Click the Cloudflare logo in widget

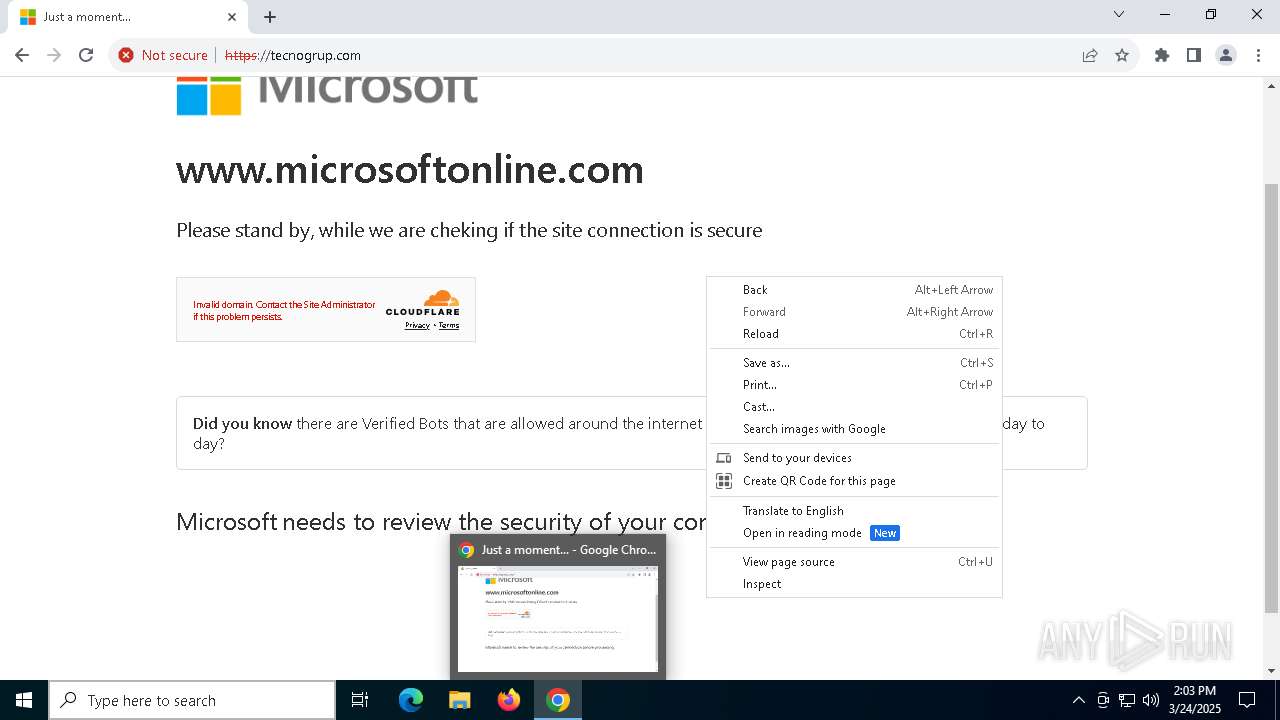tap(422, 303)
